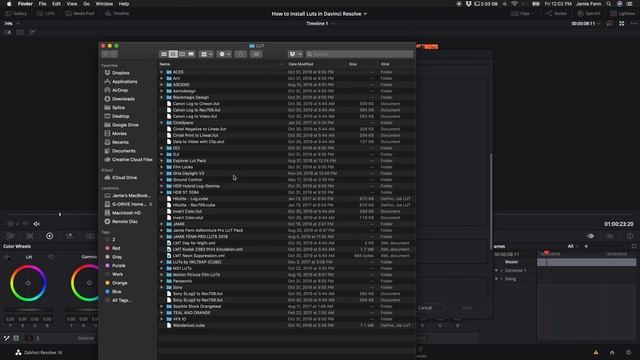The height and width of the screenshot is (360, 640).
Task: Open the Go menu
Action: (87, 4)
